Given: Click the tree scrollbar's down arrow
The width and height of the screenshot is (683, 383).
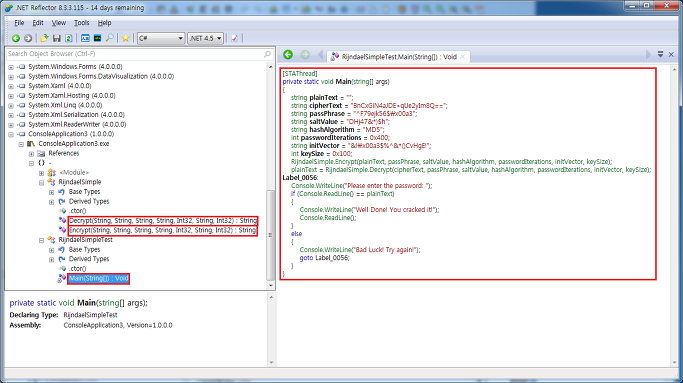Looking at the screenshot, I should pyautogui.click(x=270, y=285).
